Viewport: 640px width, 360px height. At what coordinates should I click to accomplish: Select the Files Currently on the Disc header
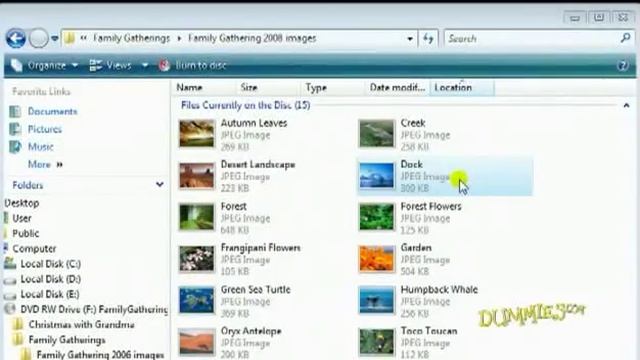[x=245, y=105]
